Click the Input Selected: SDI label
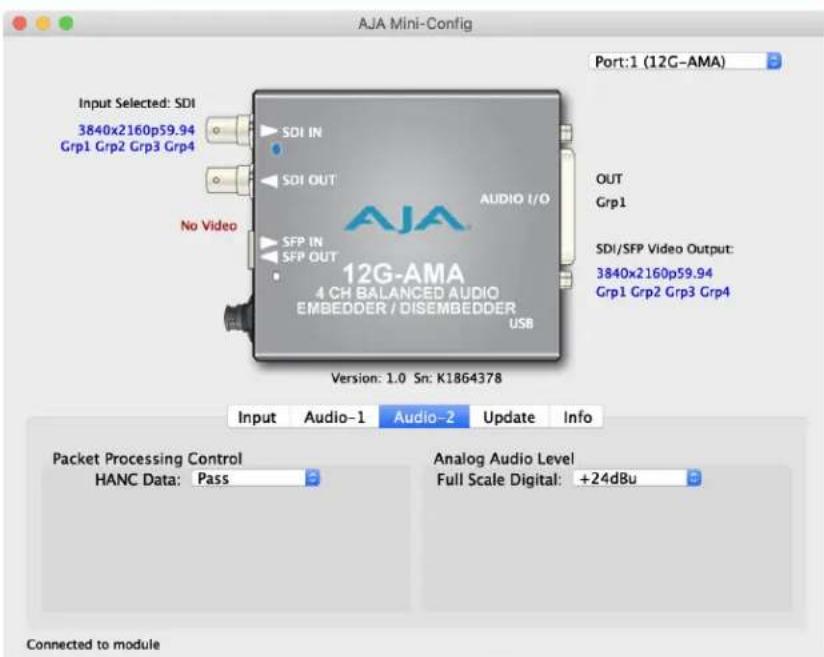 137,103
